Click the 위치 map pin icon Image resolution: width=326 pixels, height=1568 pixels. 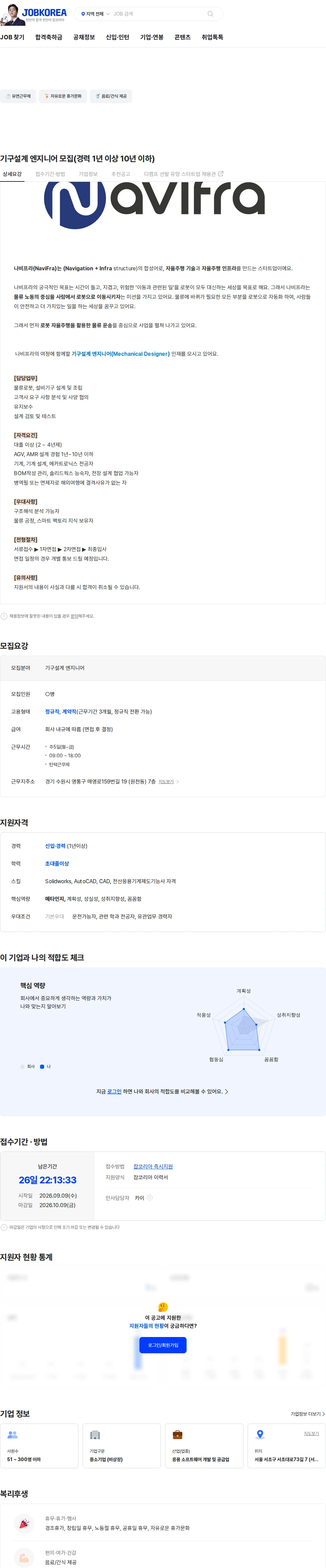click(x=260, y=1435)
